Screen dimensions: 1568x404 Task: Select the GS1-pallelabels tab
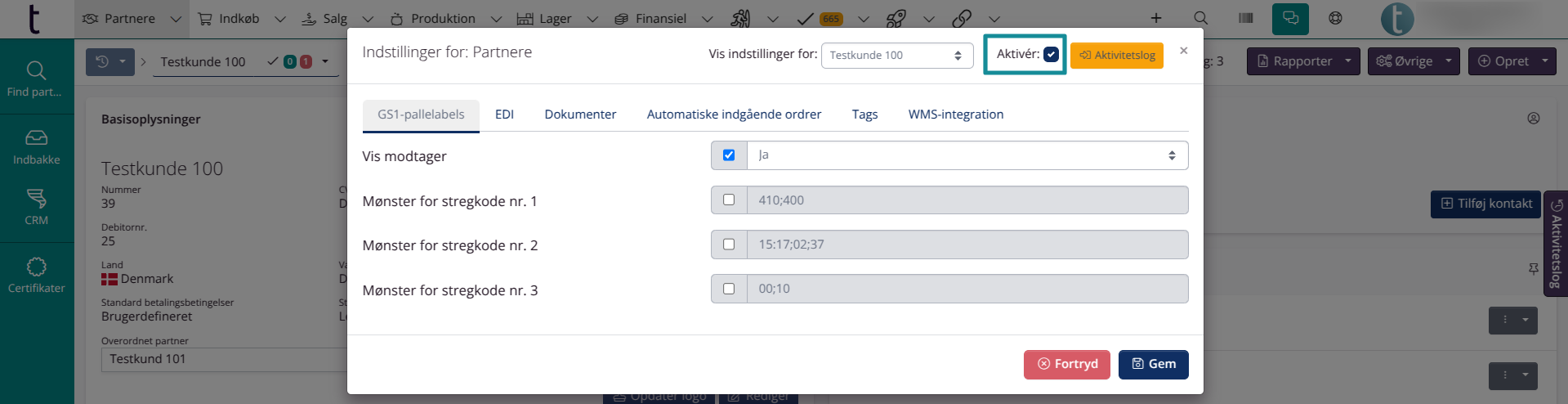click(x=421, y=114)
